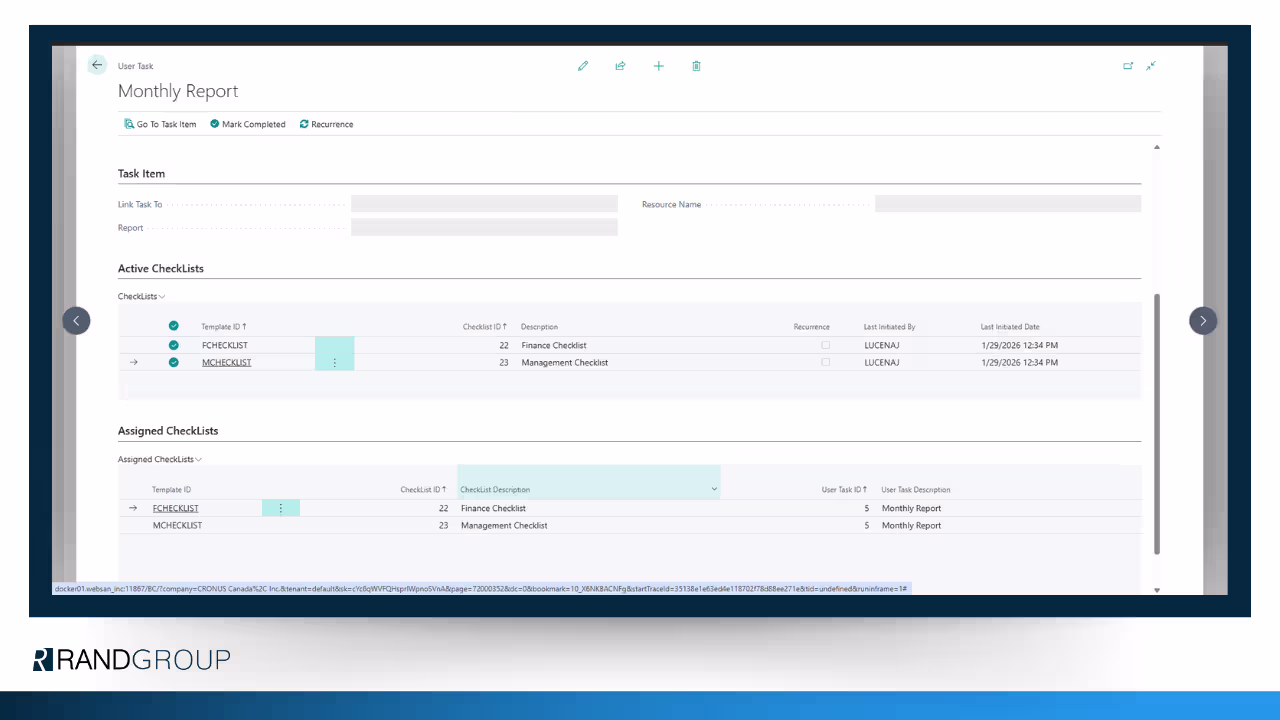Image resolution: width=1280 pixels, height=720 pixels.
Task: Click the status checkmark on the FCHECKLIST row
Action: [174, 345]
